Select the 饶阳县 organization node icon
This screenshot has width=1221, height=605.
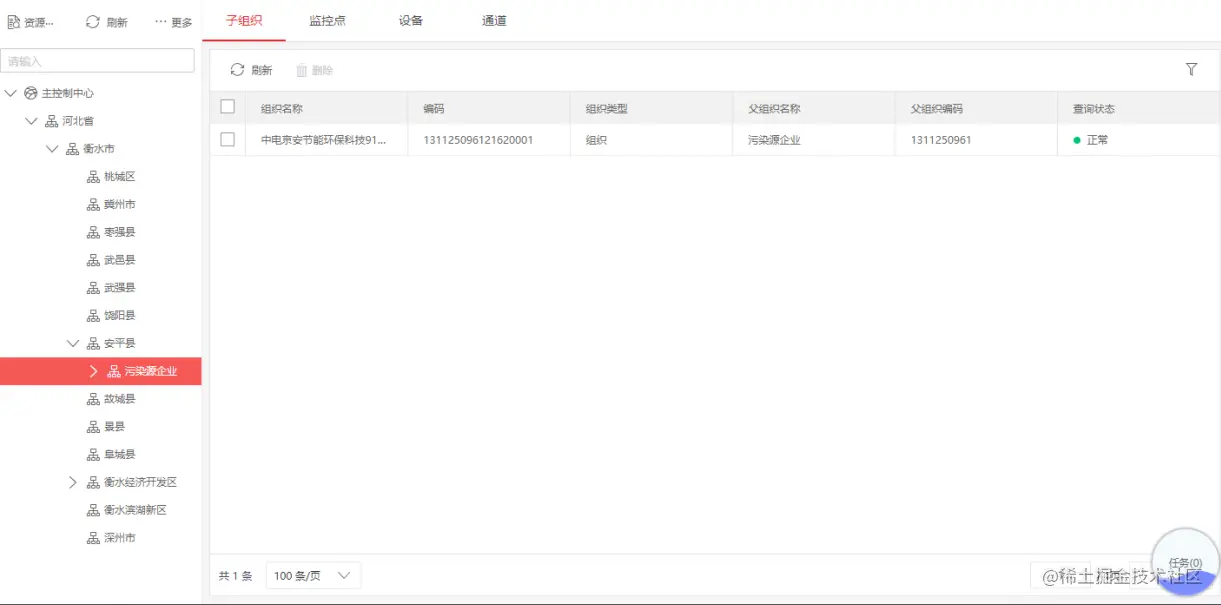94,315
